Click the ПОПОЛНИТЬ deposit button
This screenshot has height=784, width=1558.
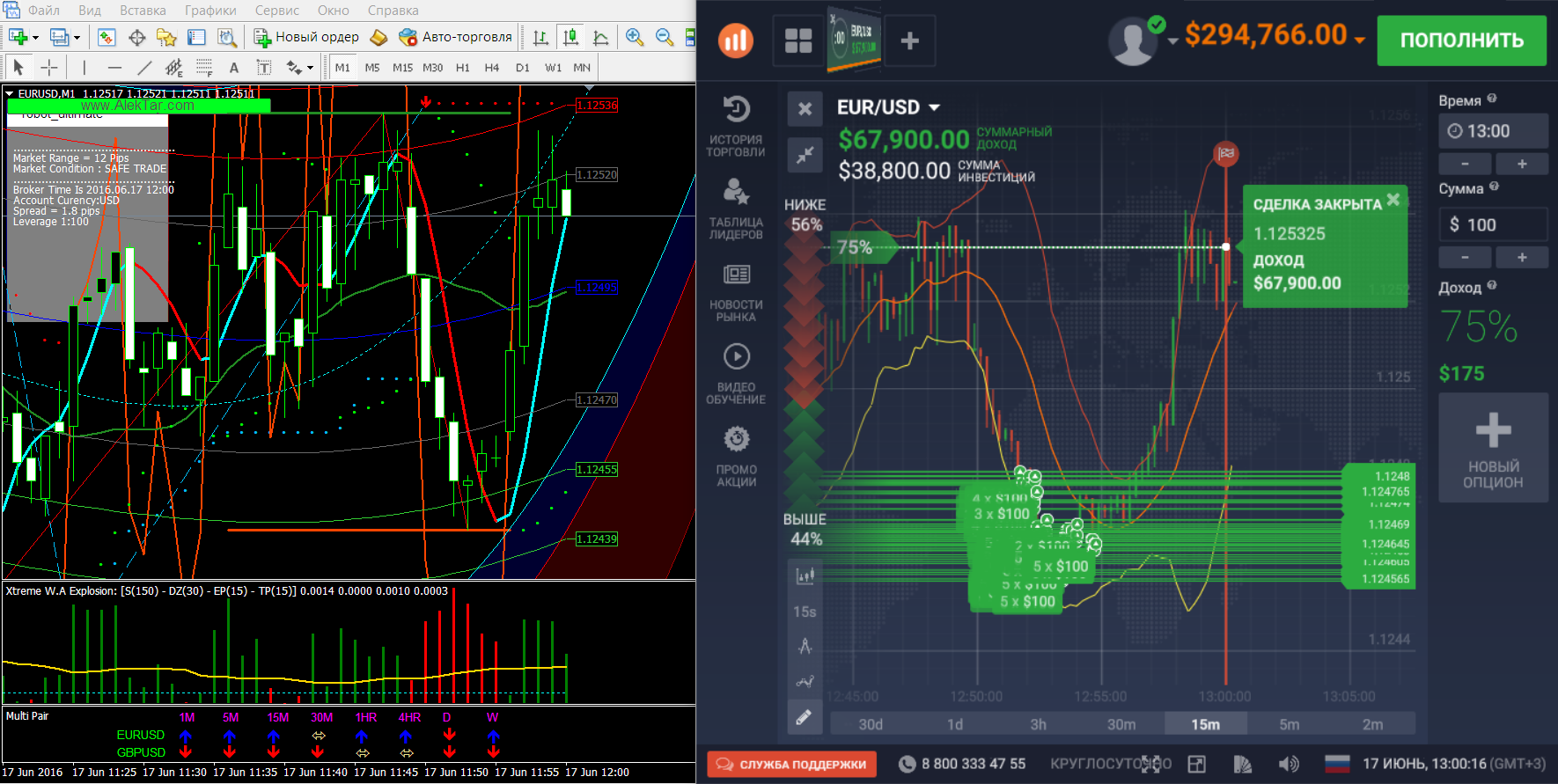tap(1461, 40)
